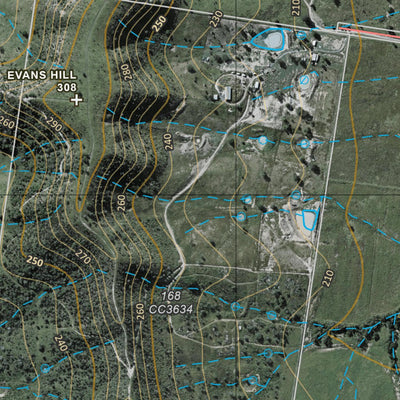Click the red road segment
This screenshot has width=400, height=400.
click(369, 31)
